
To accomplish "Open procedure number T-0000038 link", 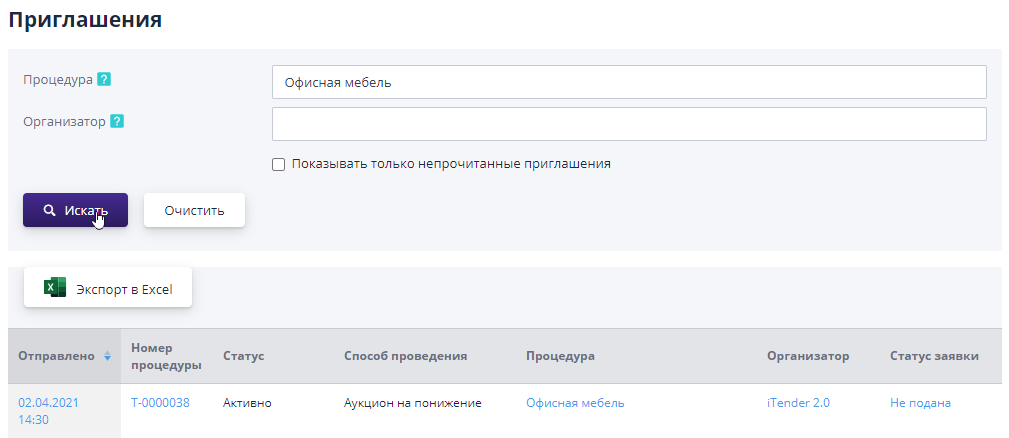I will click(160, 403).
